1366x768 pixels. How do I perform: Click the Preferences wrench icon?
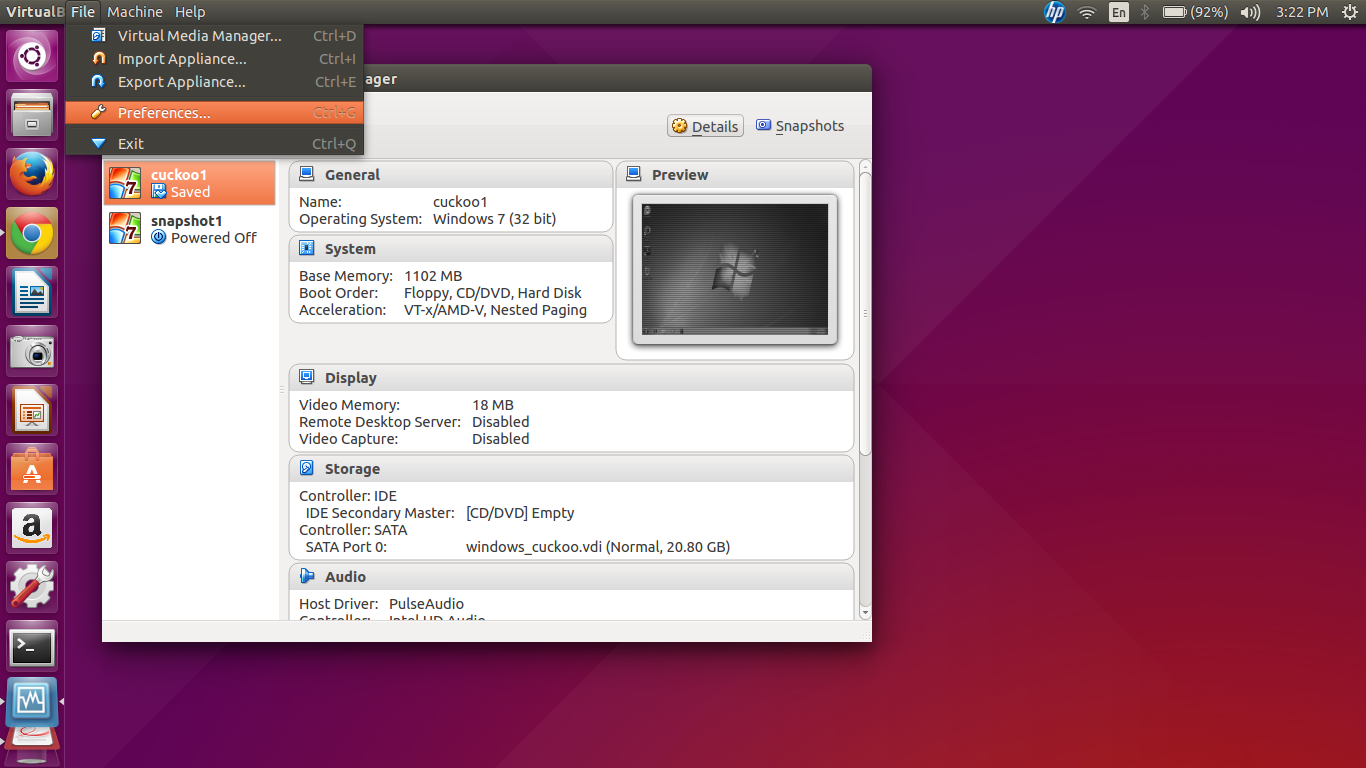point(98,112)
